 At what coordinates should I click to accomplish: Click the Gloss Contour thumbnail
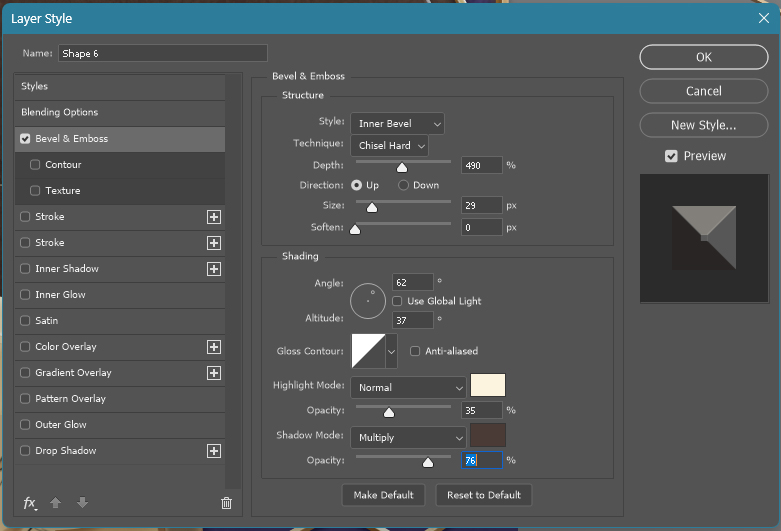[x=369, y=351]
